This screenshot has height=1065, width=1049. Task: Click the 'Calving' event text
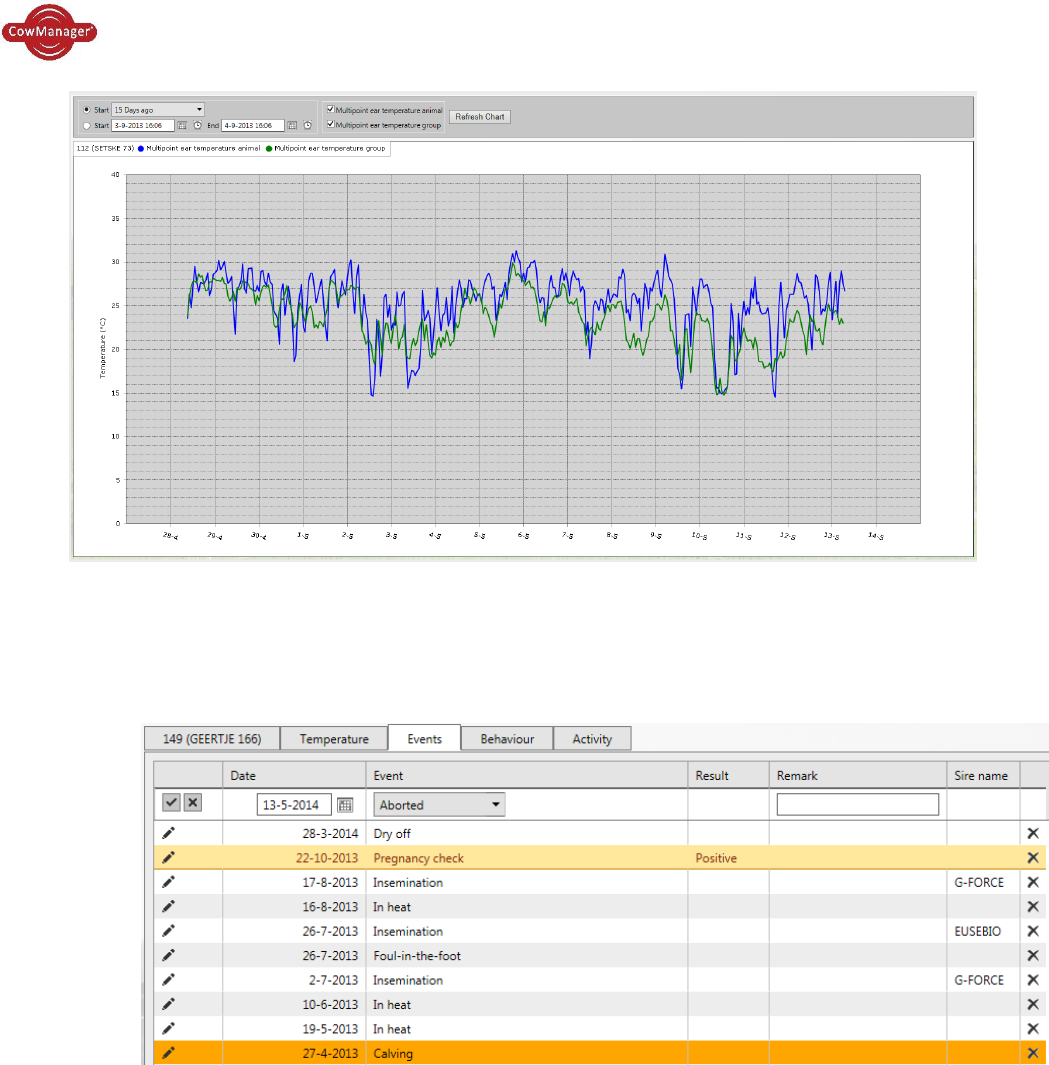(393, 1053)
